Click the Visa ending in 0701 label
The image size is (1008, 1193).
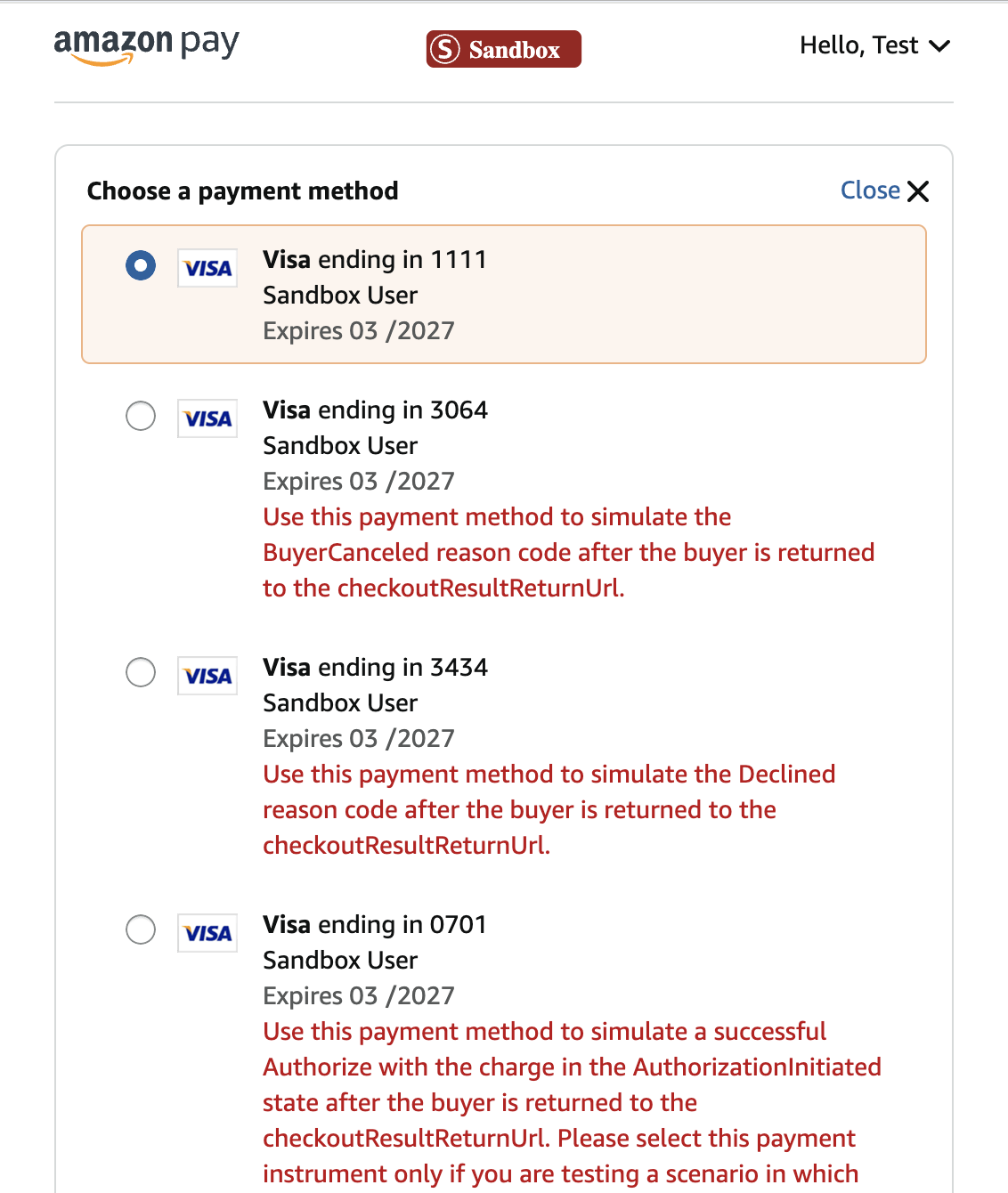tap(374, 925)
